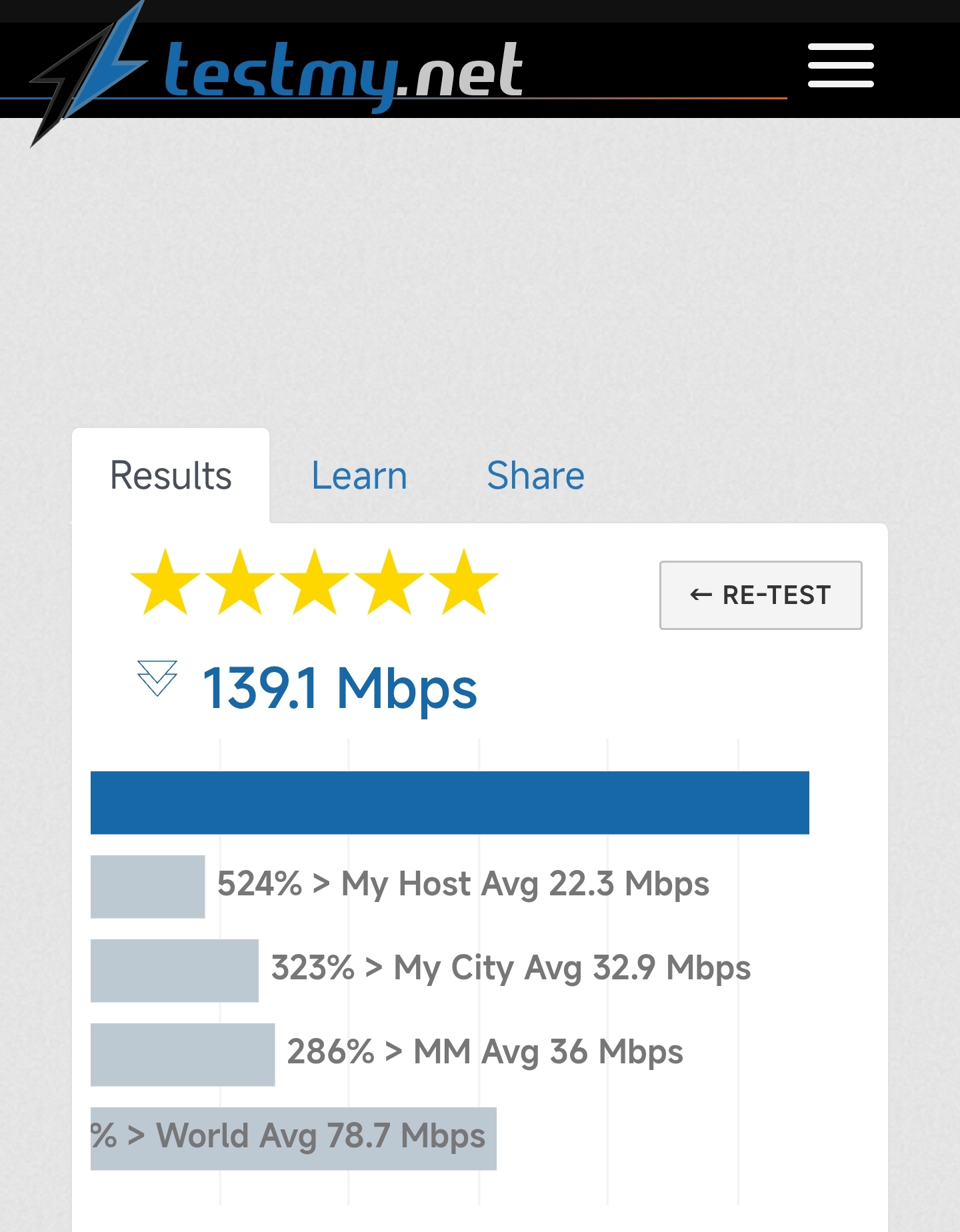Click the gray My City Avg bar
This screenshot has height=1232, width=960.
pos(174,971)
